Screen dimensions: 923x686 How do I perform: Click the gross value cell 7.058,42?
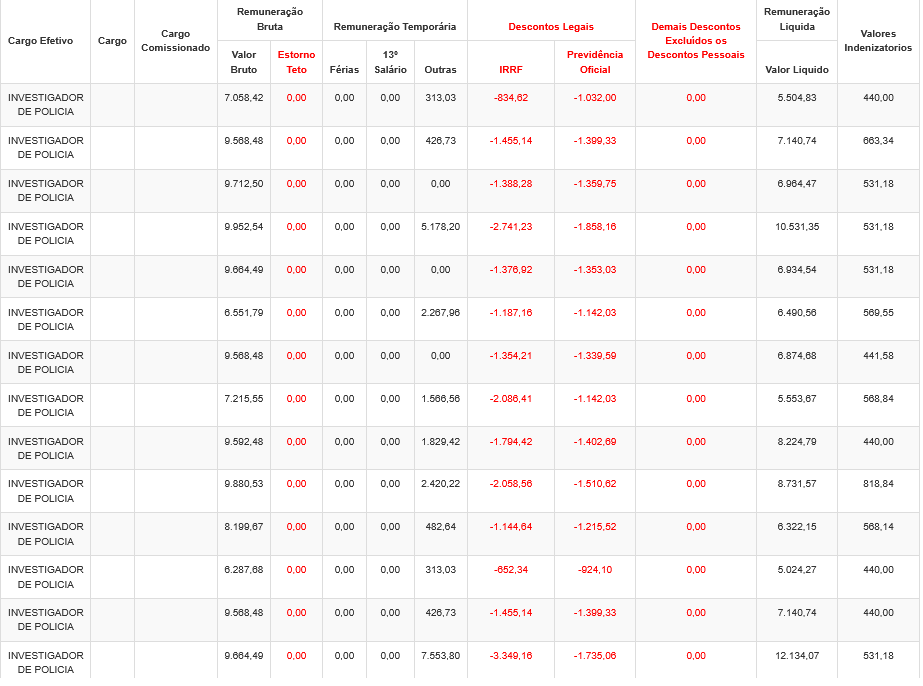click(x=244, y=98)
